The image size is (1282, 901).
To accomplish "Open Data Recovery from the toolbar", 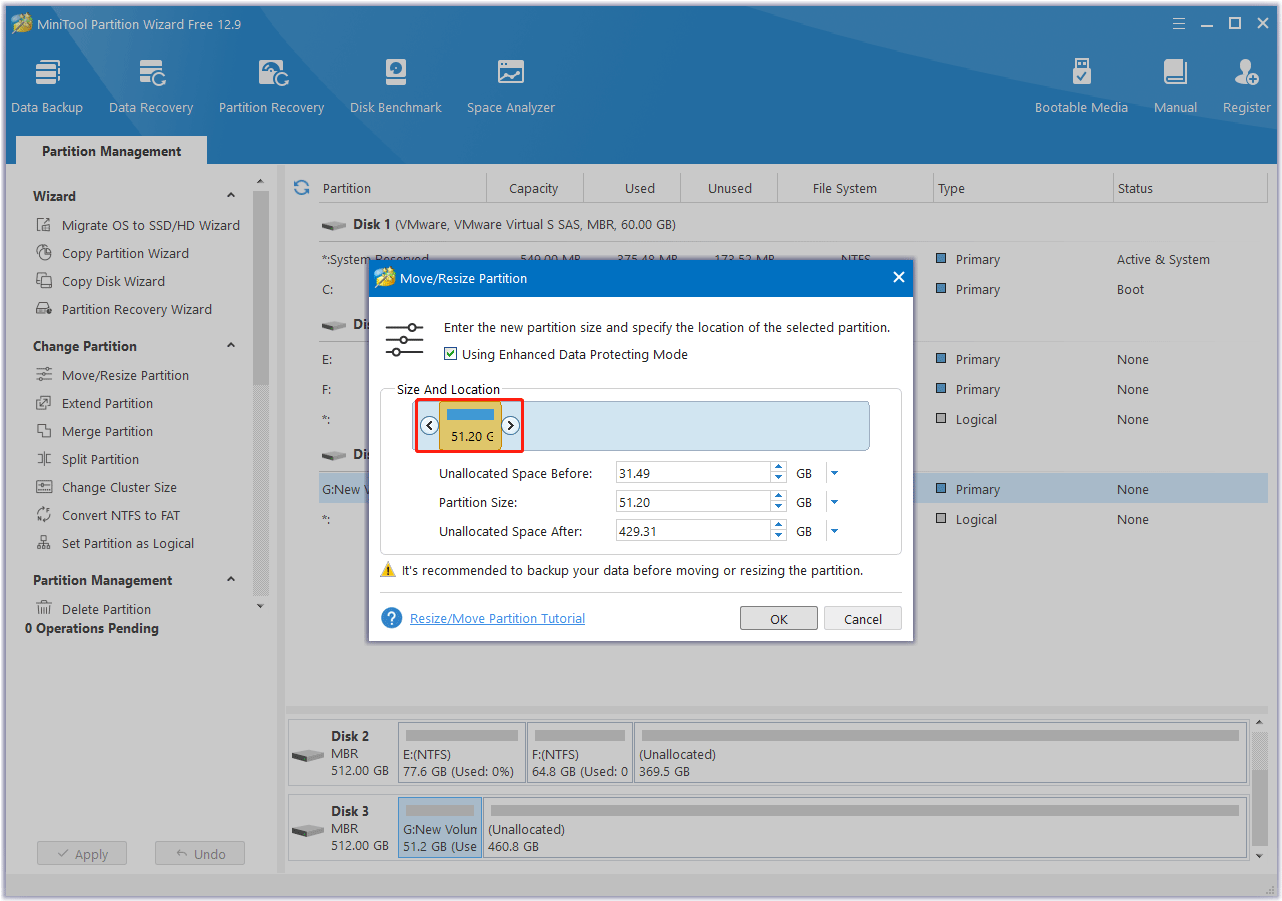I will click(151, 85).
